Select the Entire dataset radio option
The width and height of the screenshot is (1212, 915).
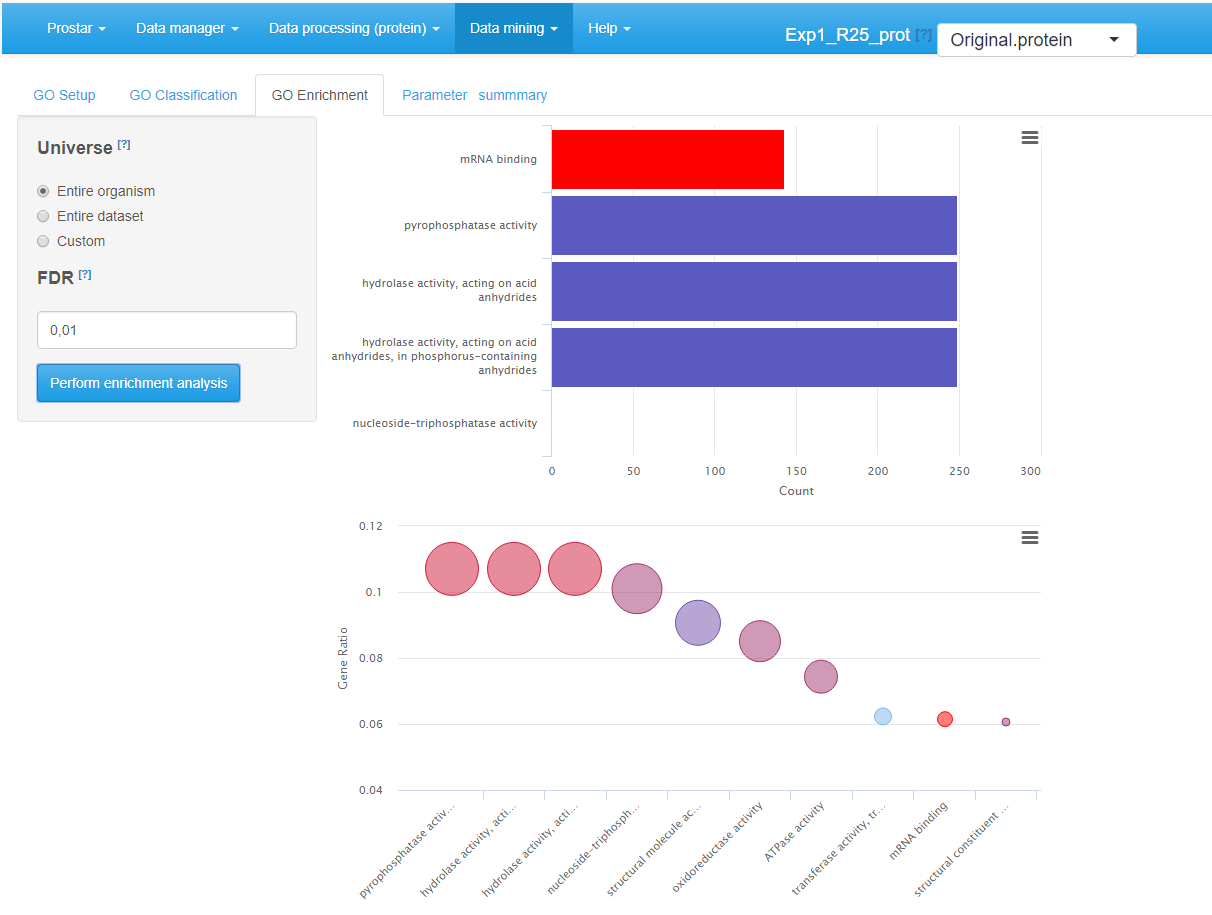point(43,216)
